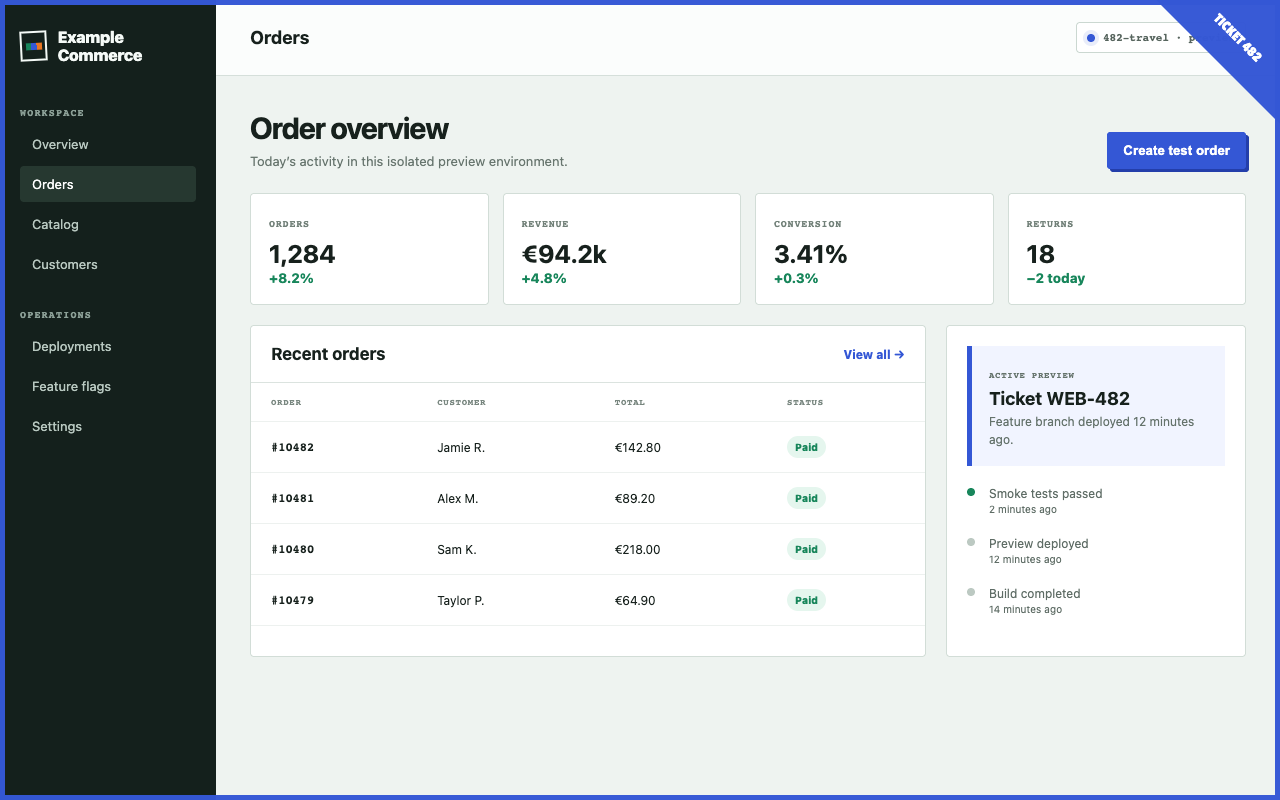Click customer name Taylor P.
This screenshot has height=800, width=1280.
pyautogui.click(x=461, y=600)
